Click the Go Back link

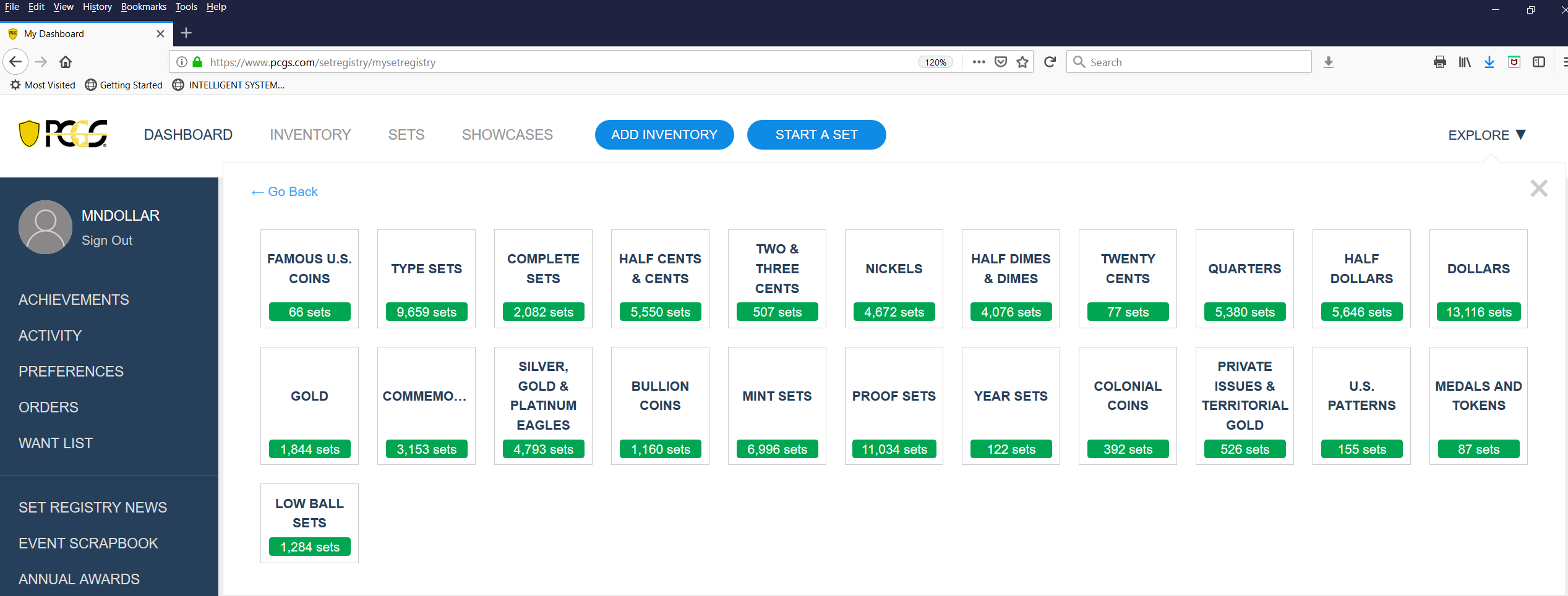click(285, 192)
